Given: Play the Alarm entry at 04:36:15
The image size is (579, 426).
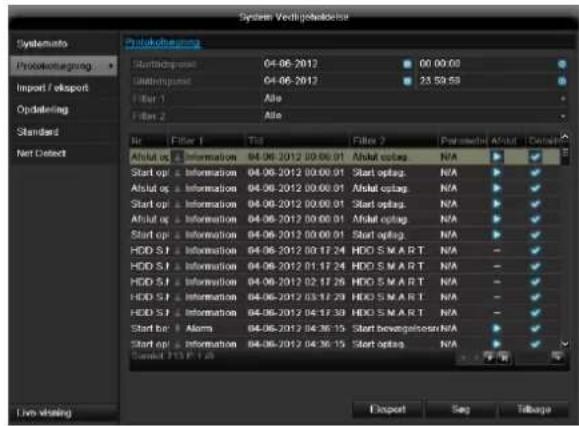Looking at the screenshot, I should (x=497, y=329).
